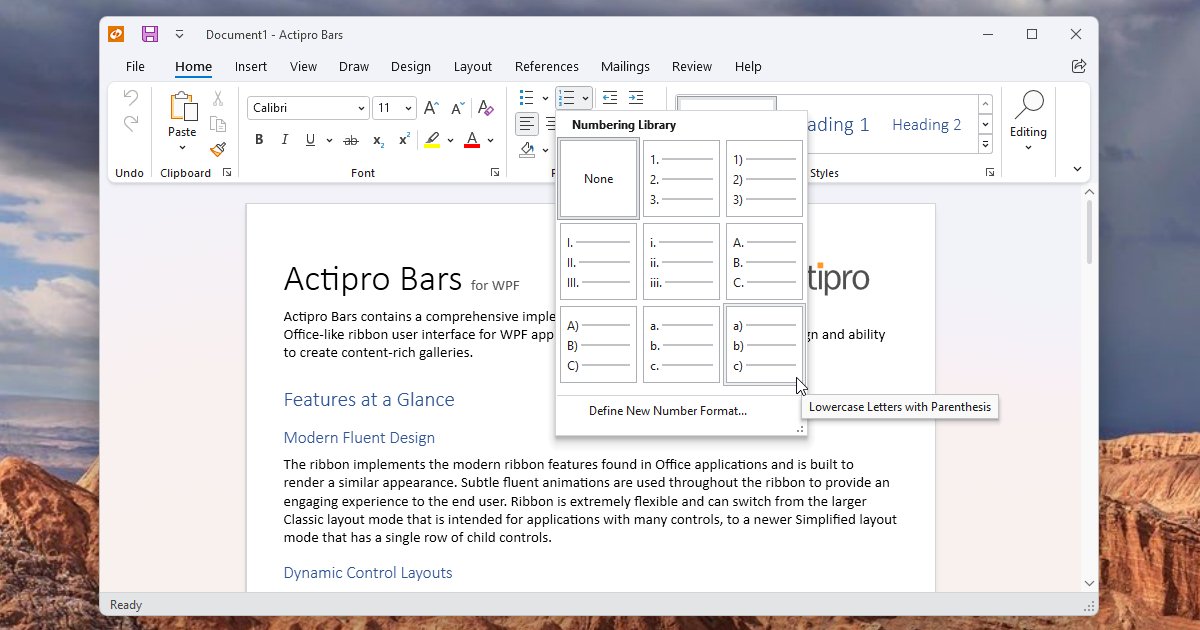Click the Grow Font icon
The height and width of the screenshot is (630, 1200).
coord(431,108)
